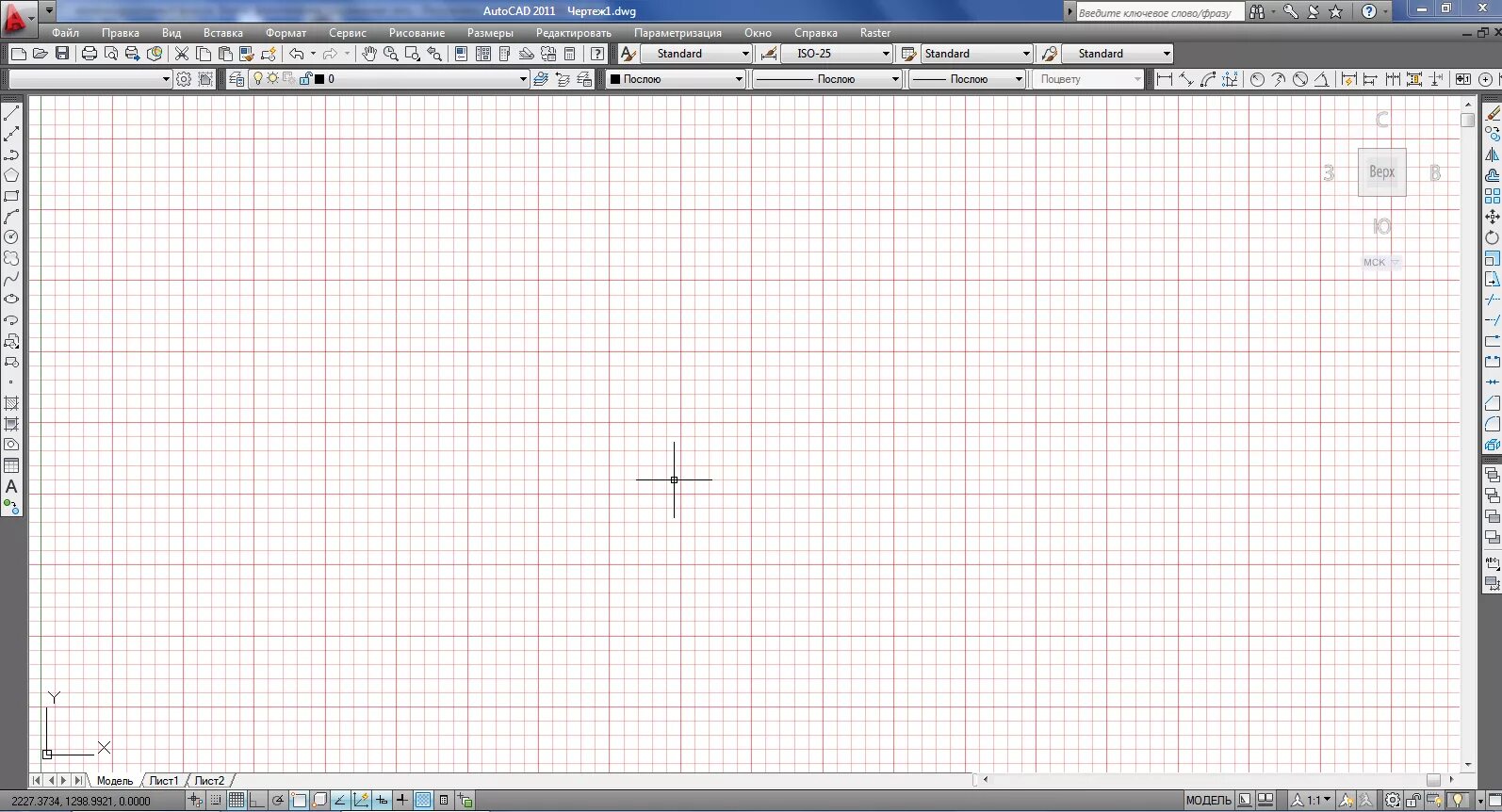Select the Circle tool

click(11, 237)
